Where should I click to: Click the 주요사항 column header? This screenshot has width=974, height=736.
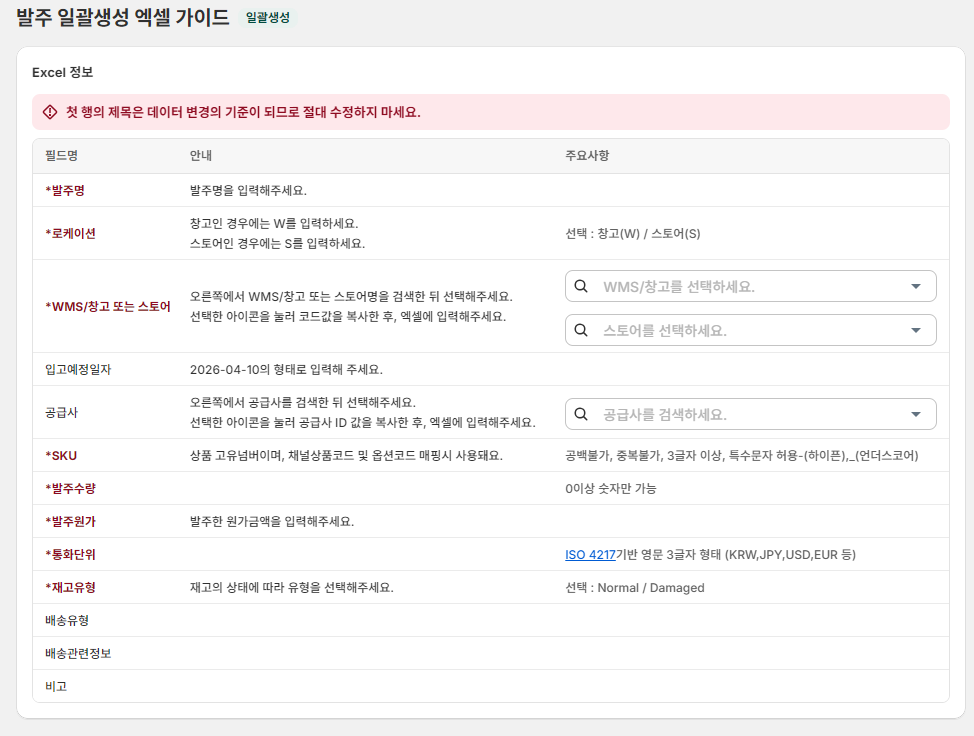587,155
